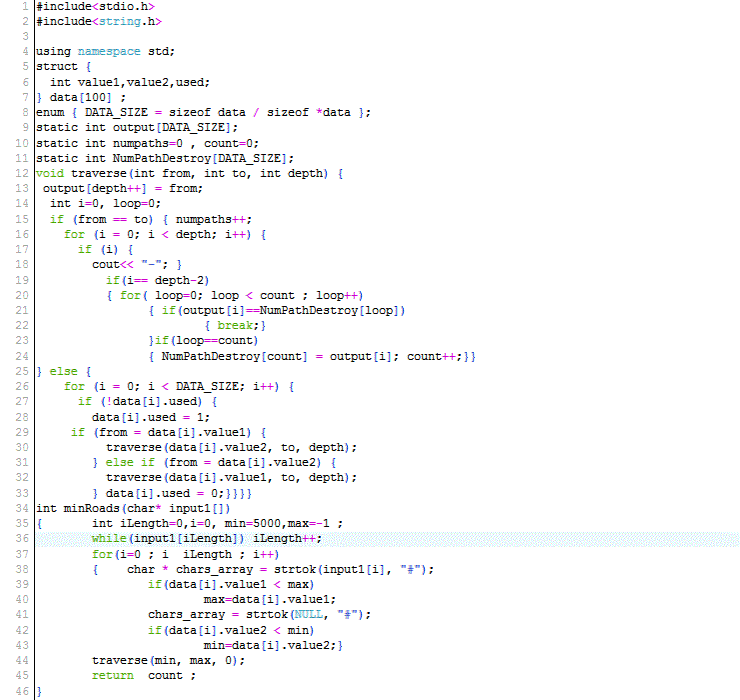The width and height of the screenshot is (740, 700).
Task: Click 'strtok(NULL' call on line 41
Action: [x=295, y=614]
